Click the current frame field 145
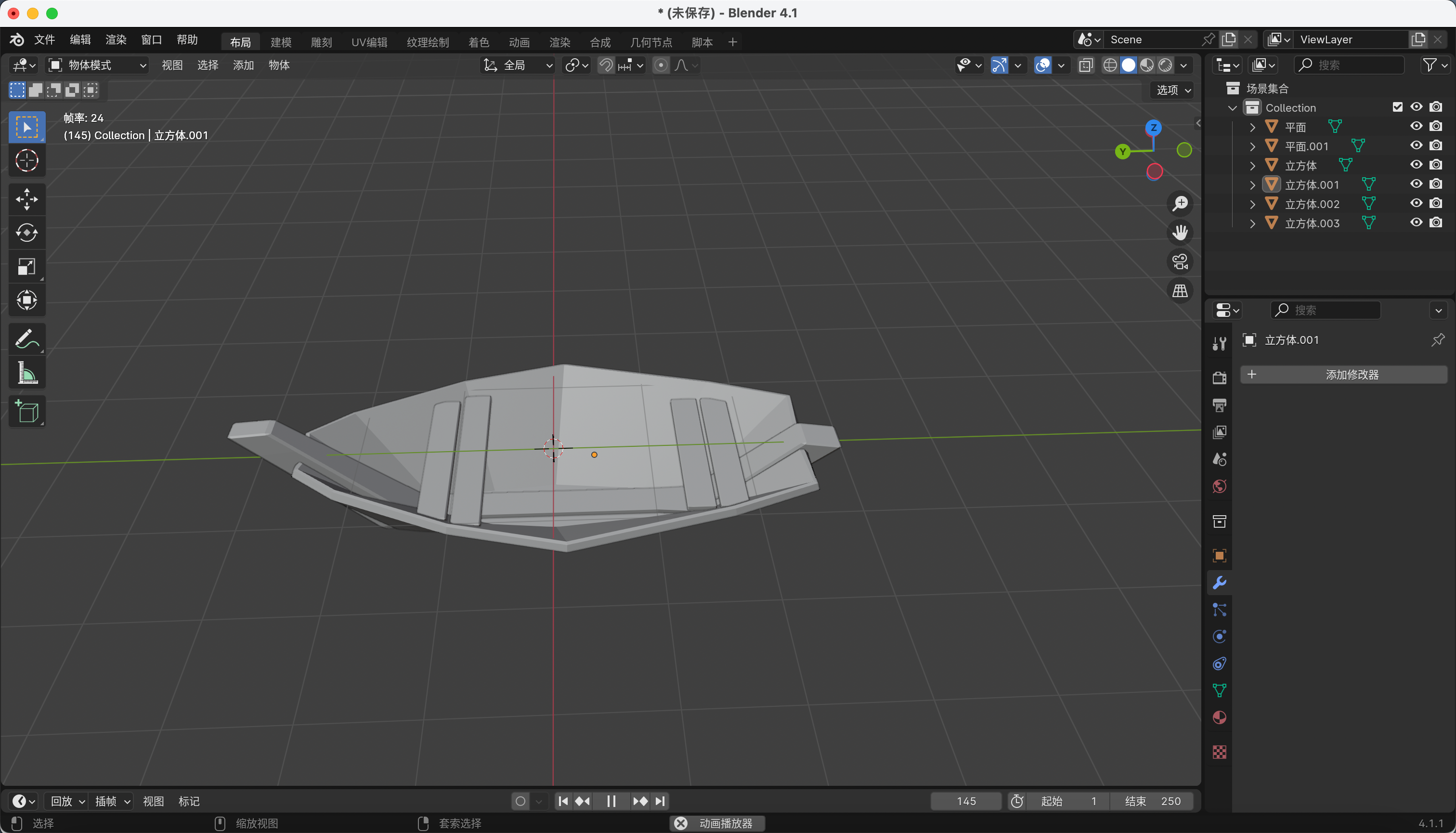 966,801
